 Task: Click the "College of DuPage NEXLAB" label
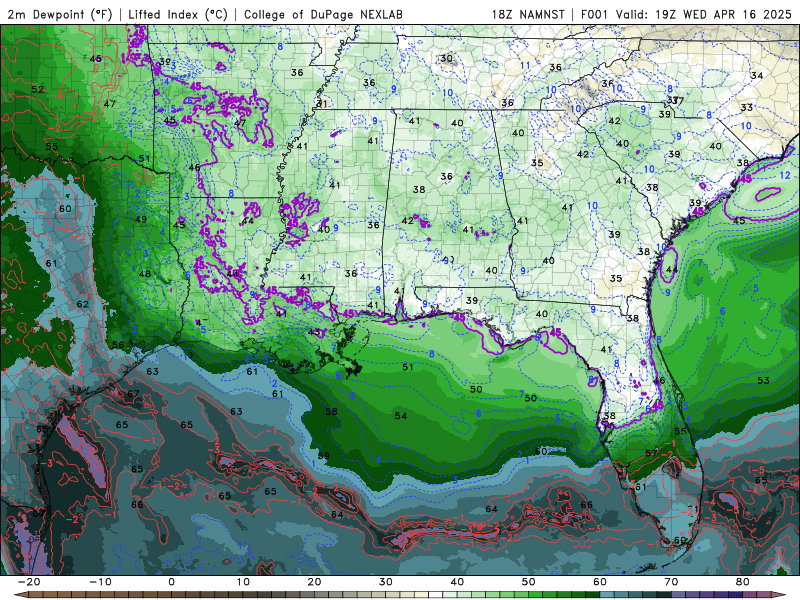pos(323,14)
